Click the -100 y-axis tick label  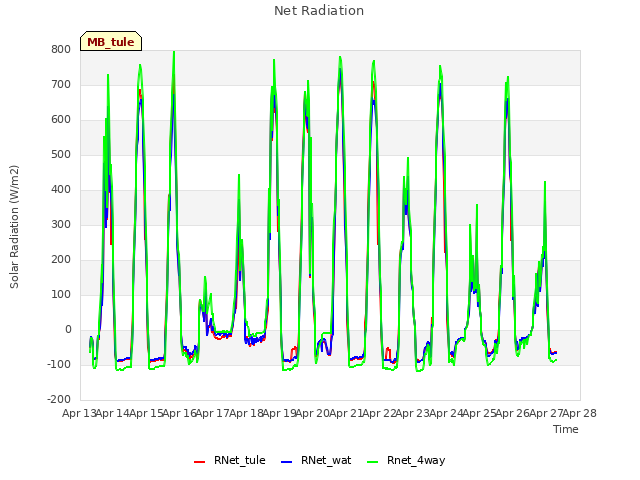59,364
